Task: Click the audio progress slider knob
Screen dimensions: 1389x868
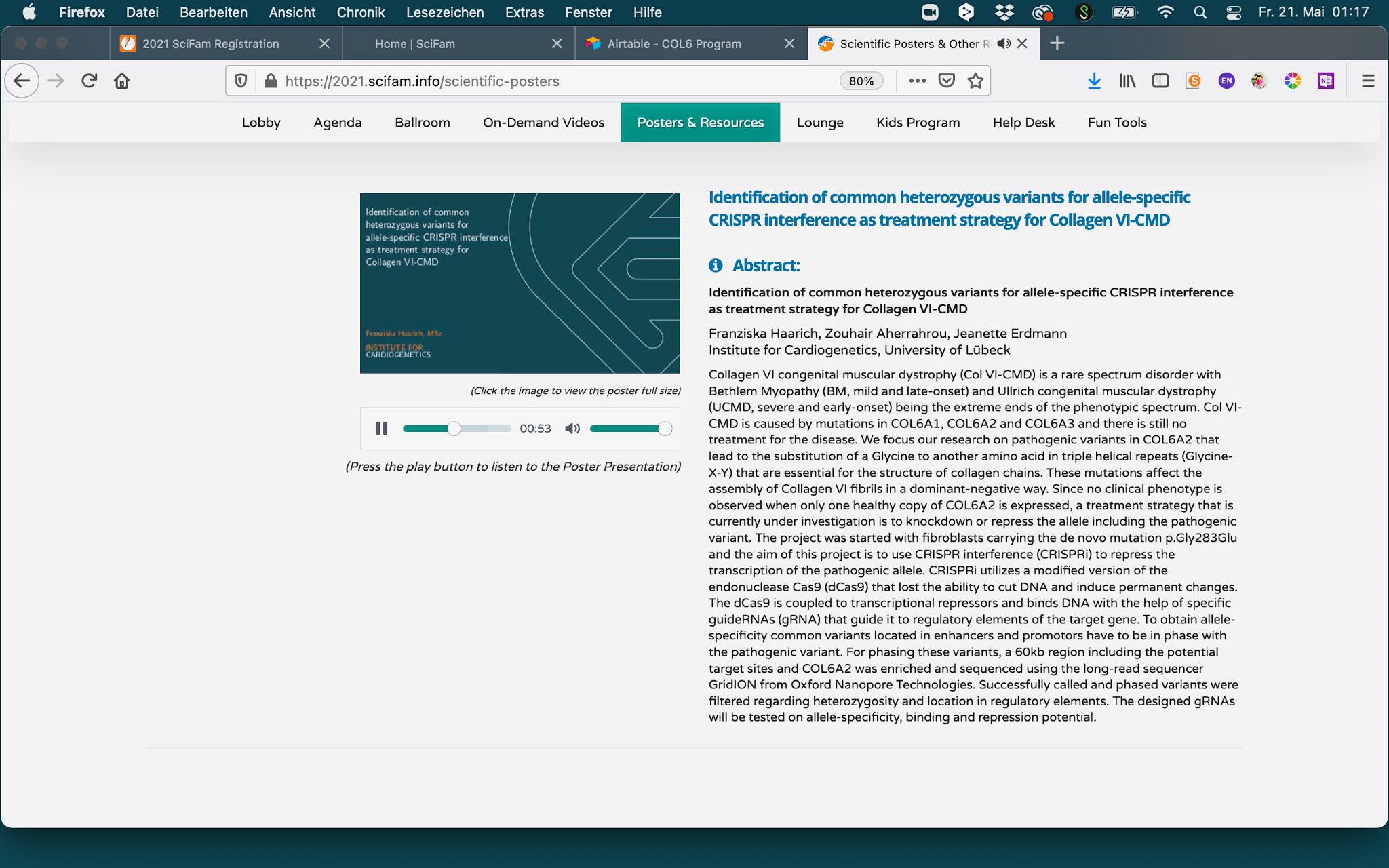Action: coord(454,429)
